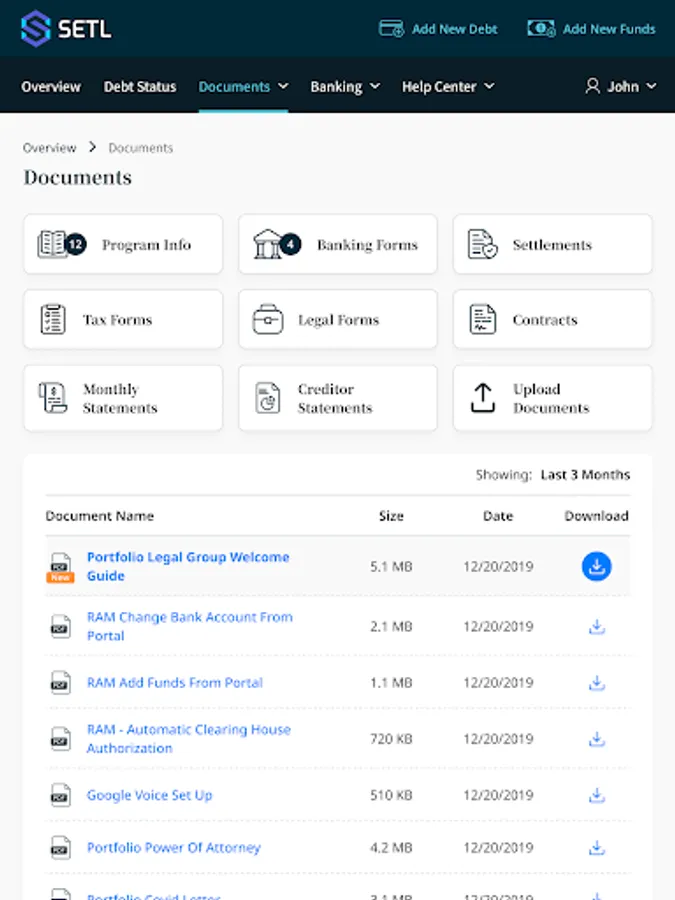Download RAM Change Bank Account From Portal
The image size is (675, 900).
pyautogui.click(x=597, y=627)
